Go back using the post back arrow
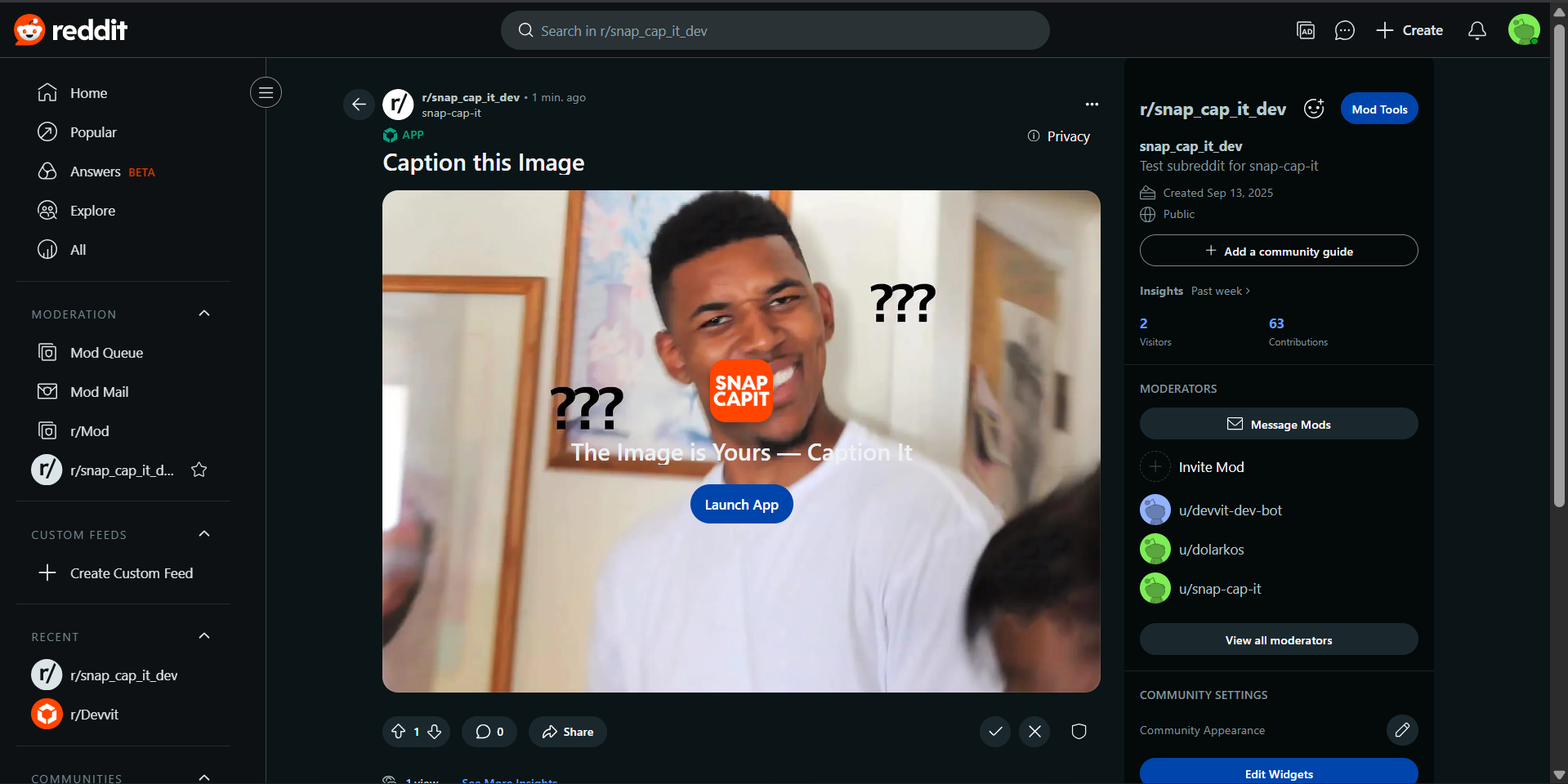1568x784 pixels. coord(359,105)
